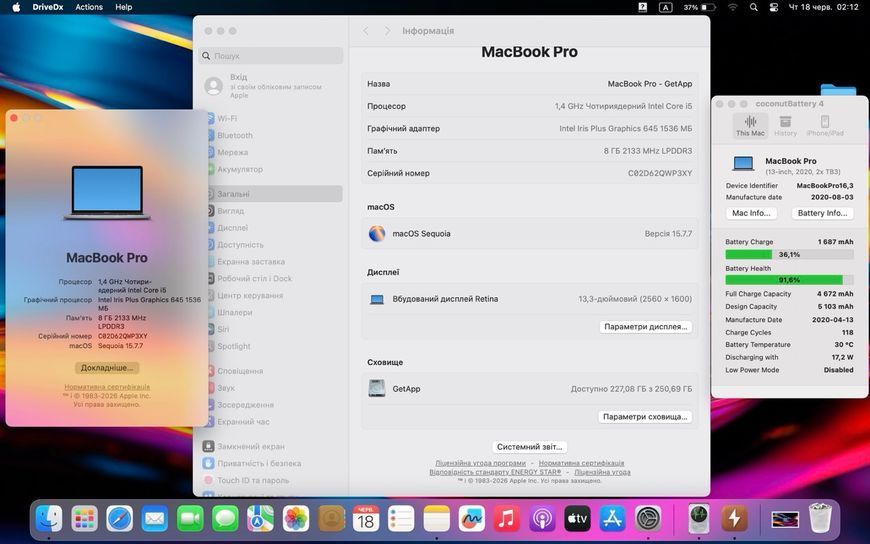Click back arrow in Settings toolbar
The image size is (870, 544).
point(366,31)
